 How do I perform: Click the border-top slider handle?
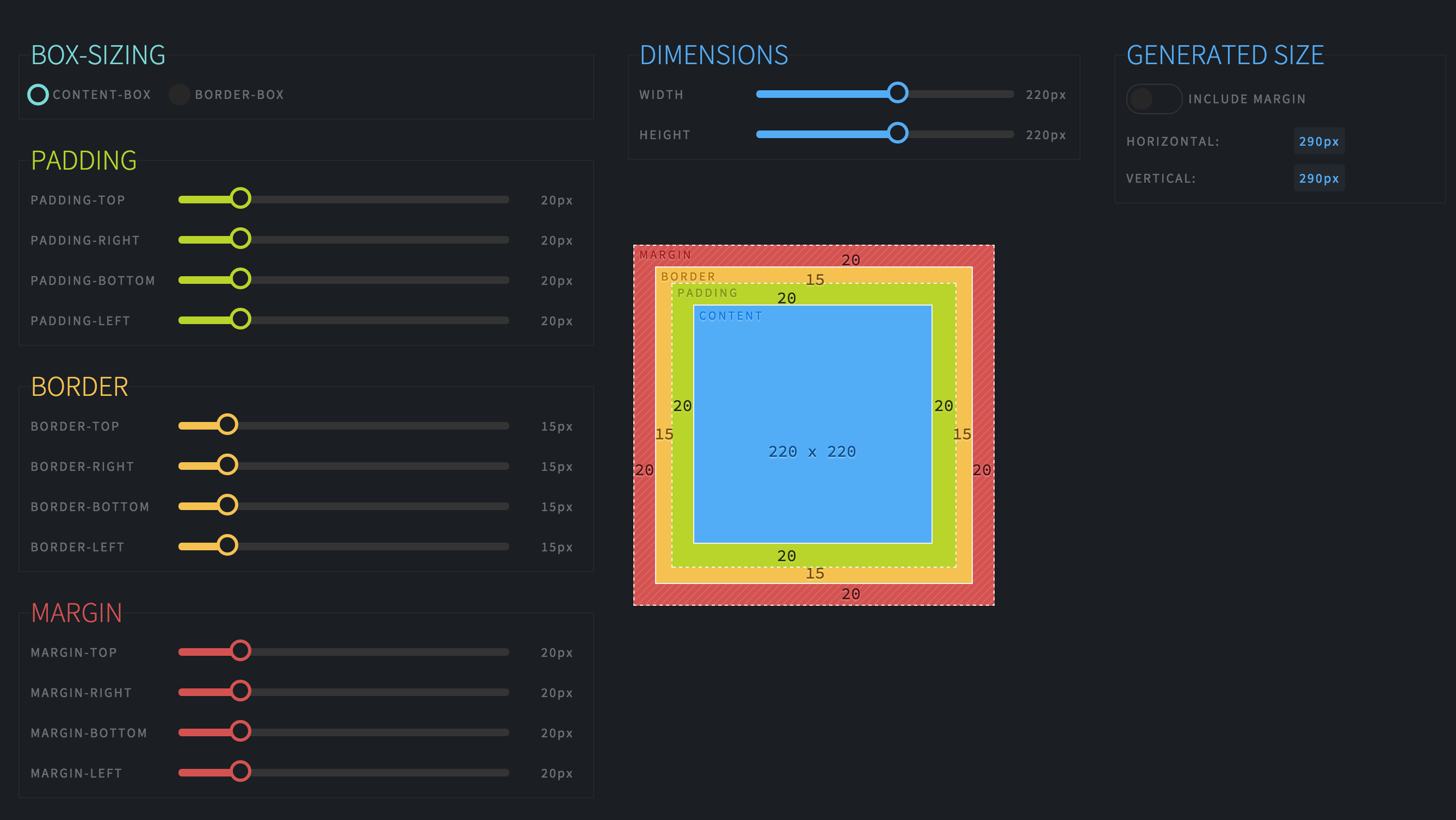[227, 425]
